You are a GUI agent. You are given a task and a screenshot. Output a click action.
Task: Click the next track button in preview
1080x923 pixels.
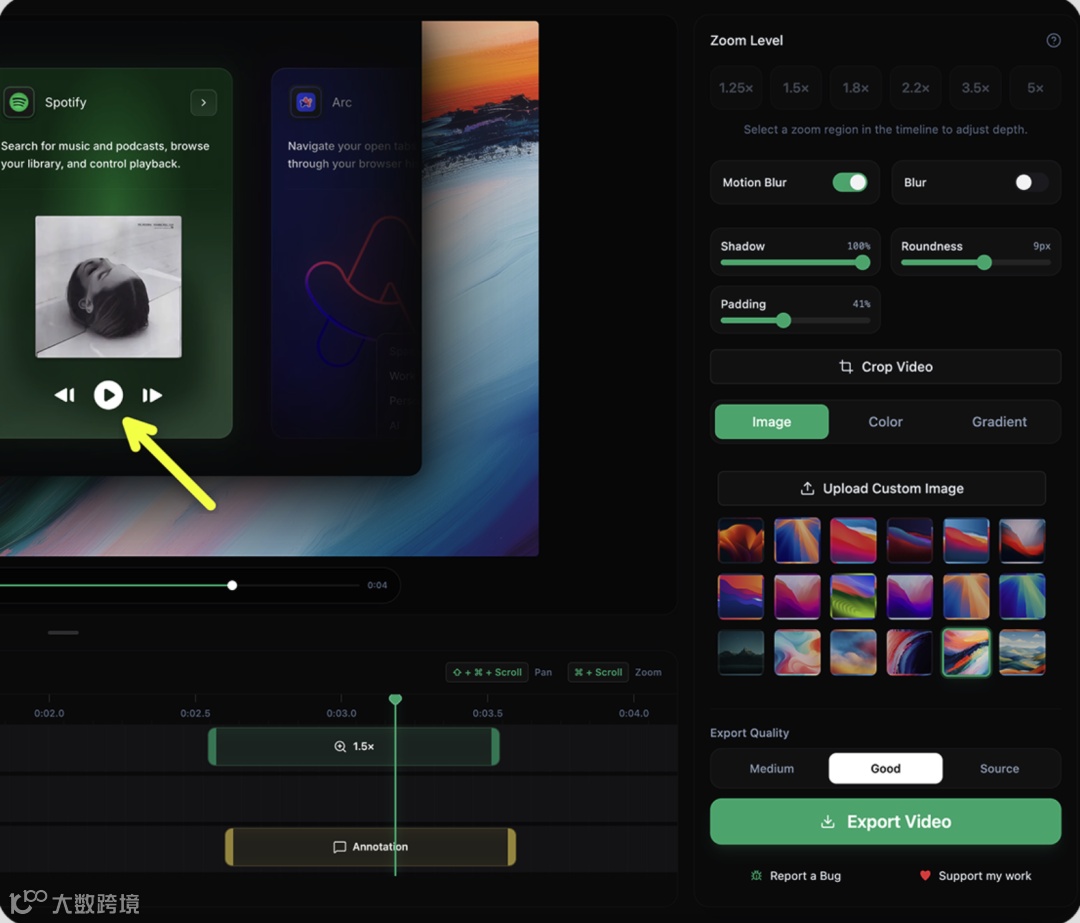pos(152,395)
